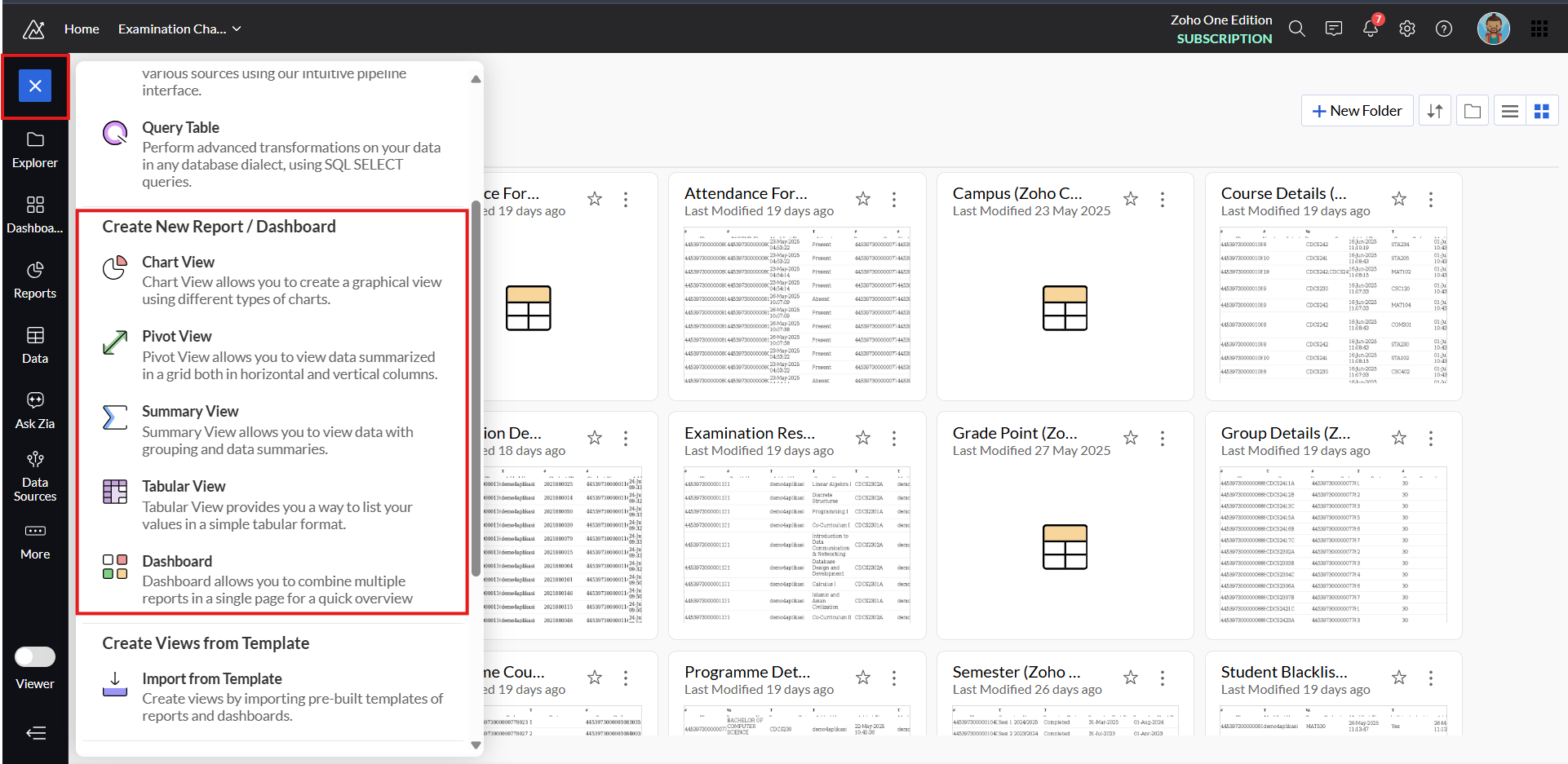Open the user profile avatar

click(x=1494, y=29)
